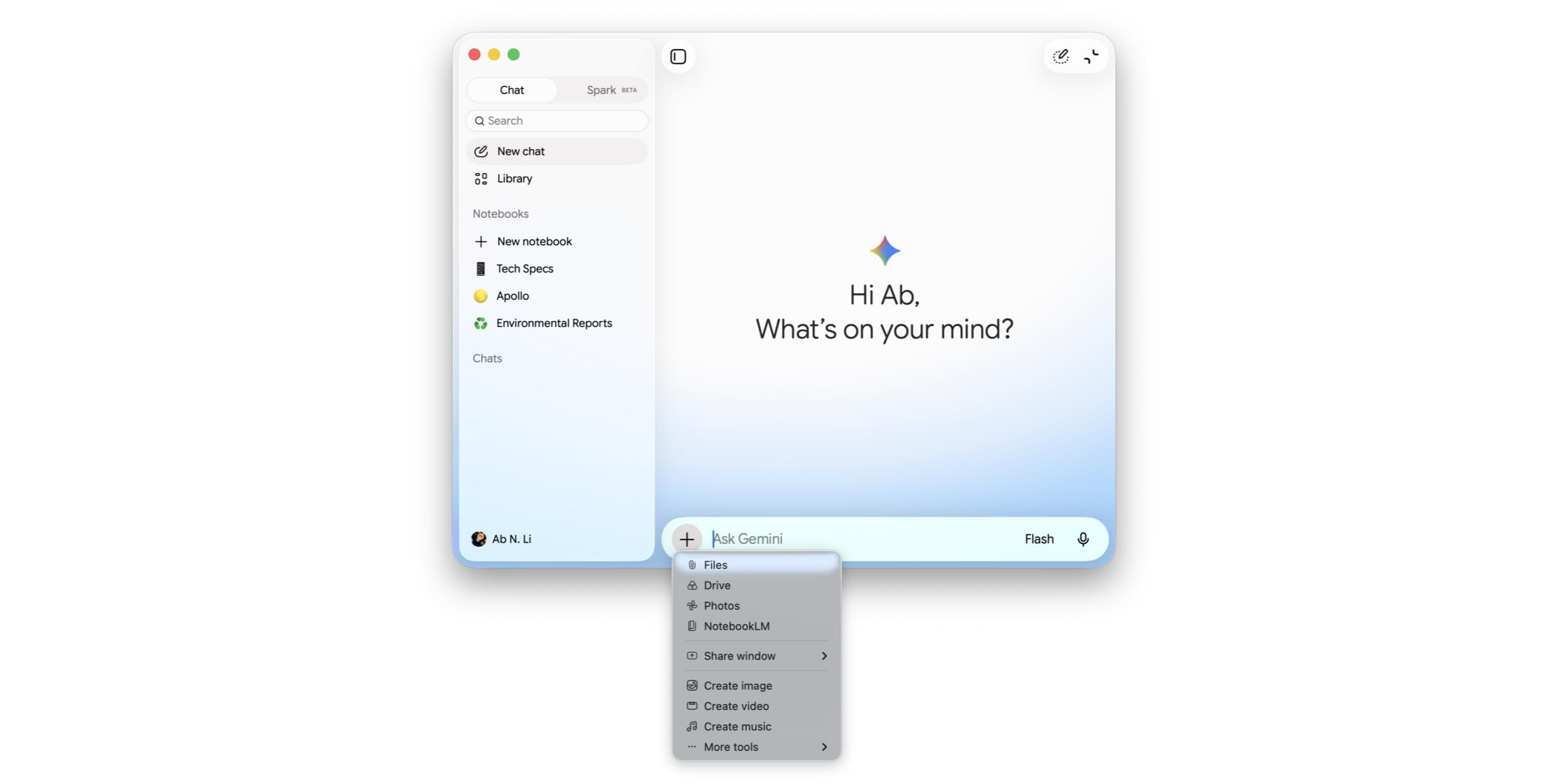Viewport: 1568px width, 784px height.
Task: Open the Tech Specs notebook
Action: click(x=557, y=269)
